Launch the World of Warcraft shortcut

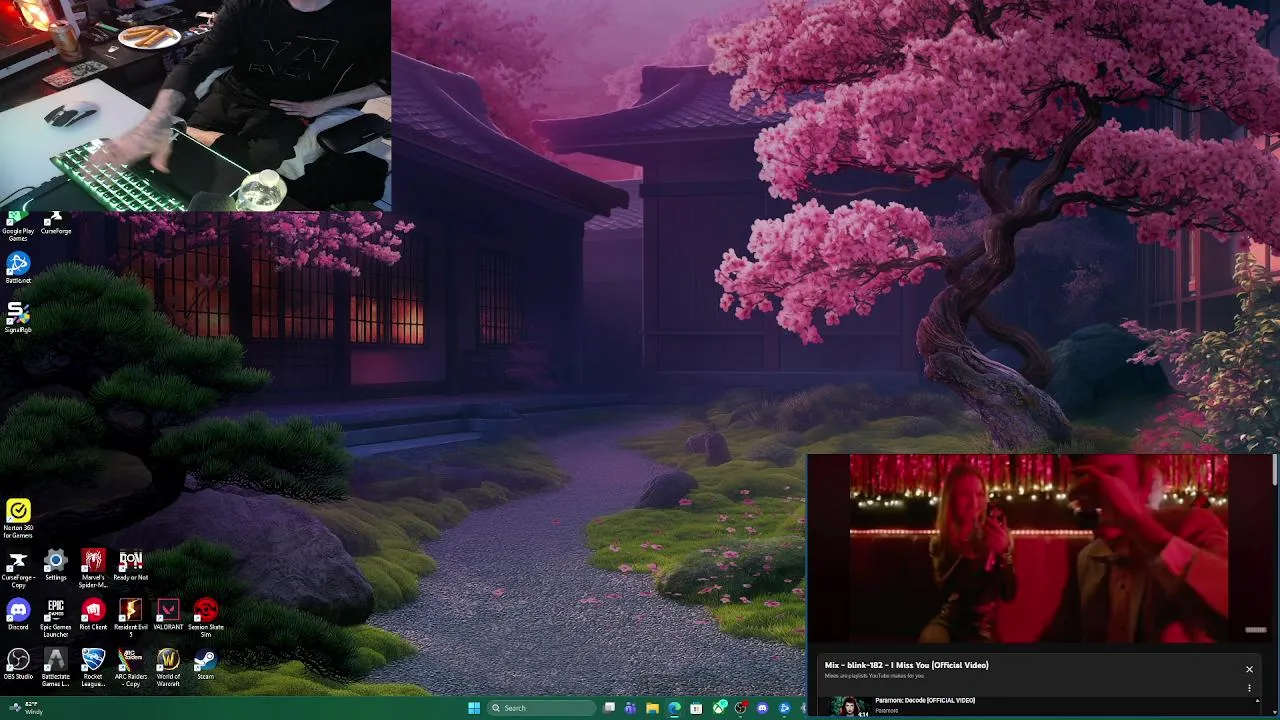click(x=168, y=668)
